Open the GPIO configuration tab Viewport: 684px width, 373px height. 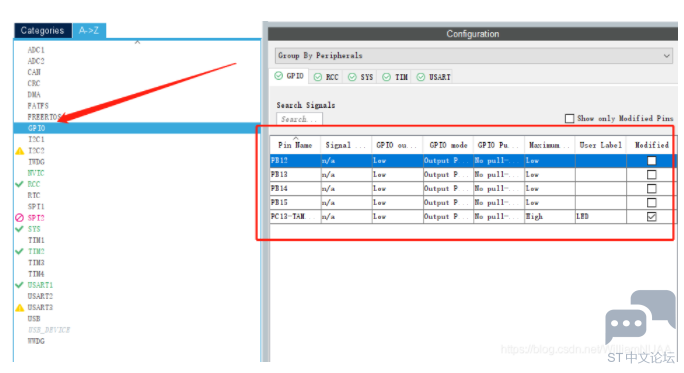(289, 76)
